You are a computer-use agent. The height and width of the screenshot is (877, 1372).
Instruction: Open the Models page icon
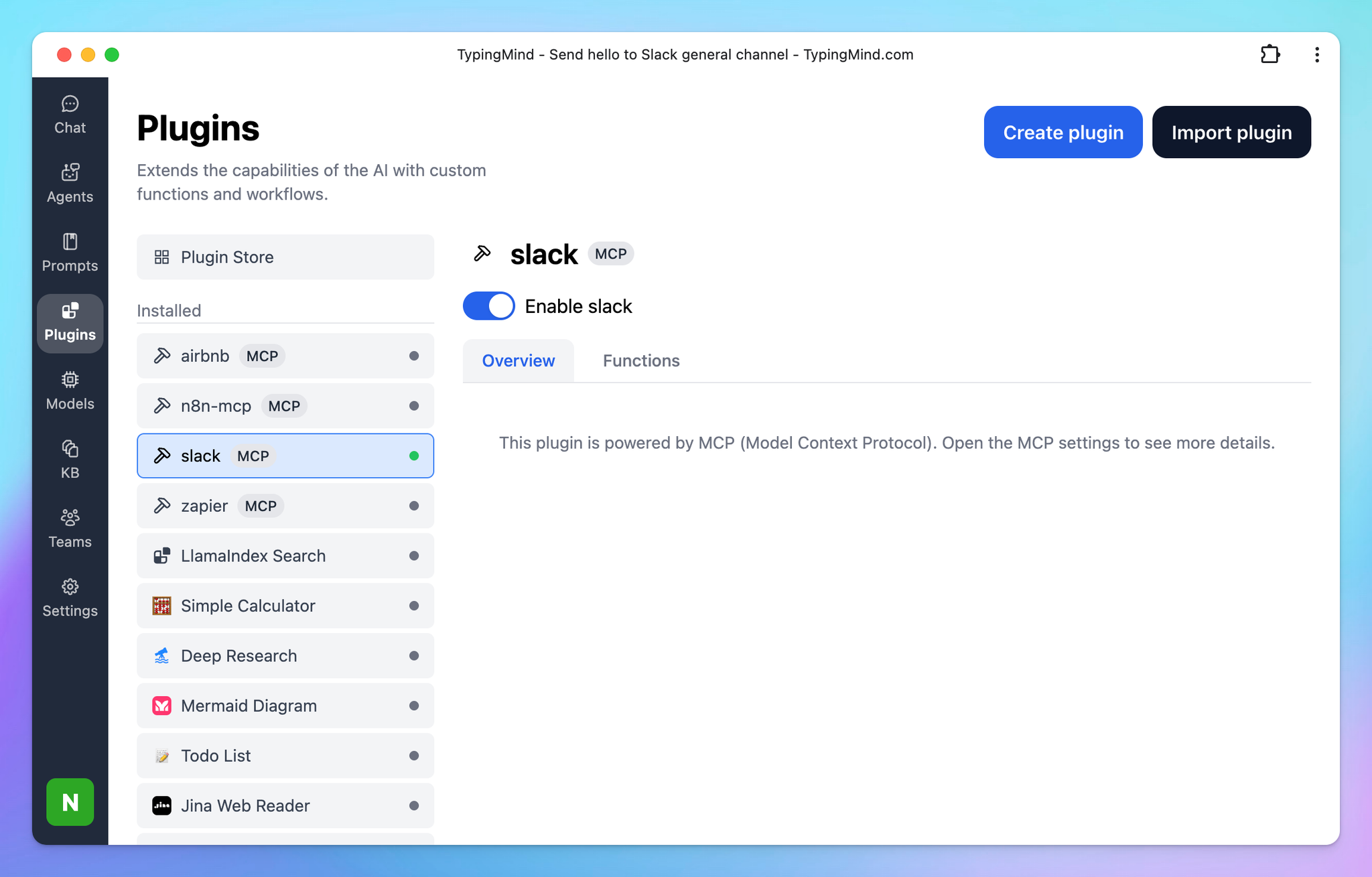[70, 380]
